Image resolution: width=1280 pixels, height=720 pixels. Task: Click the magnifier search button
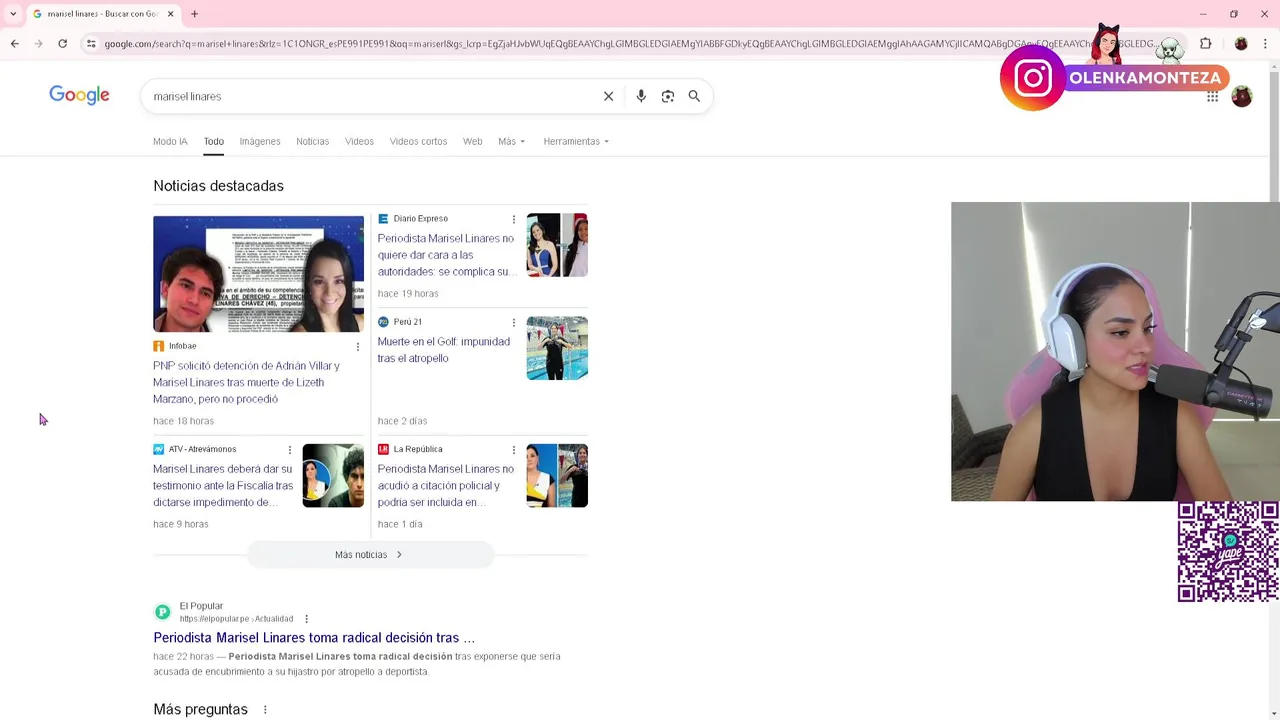[x=694, y=96]
